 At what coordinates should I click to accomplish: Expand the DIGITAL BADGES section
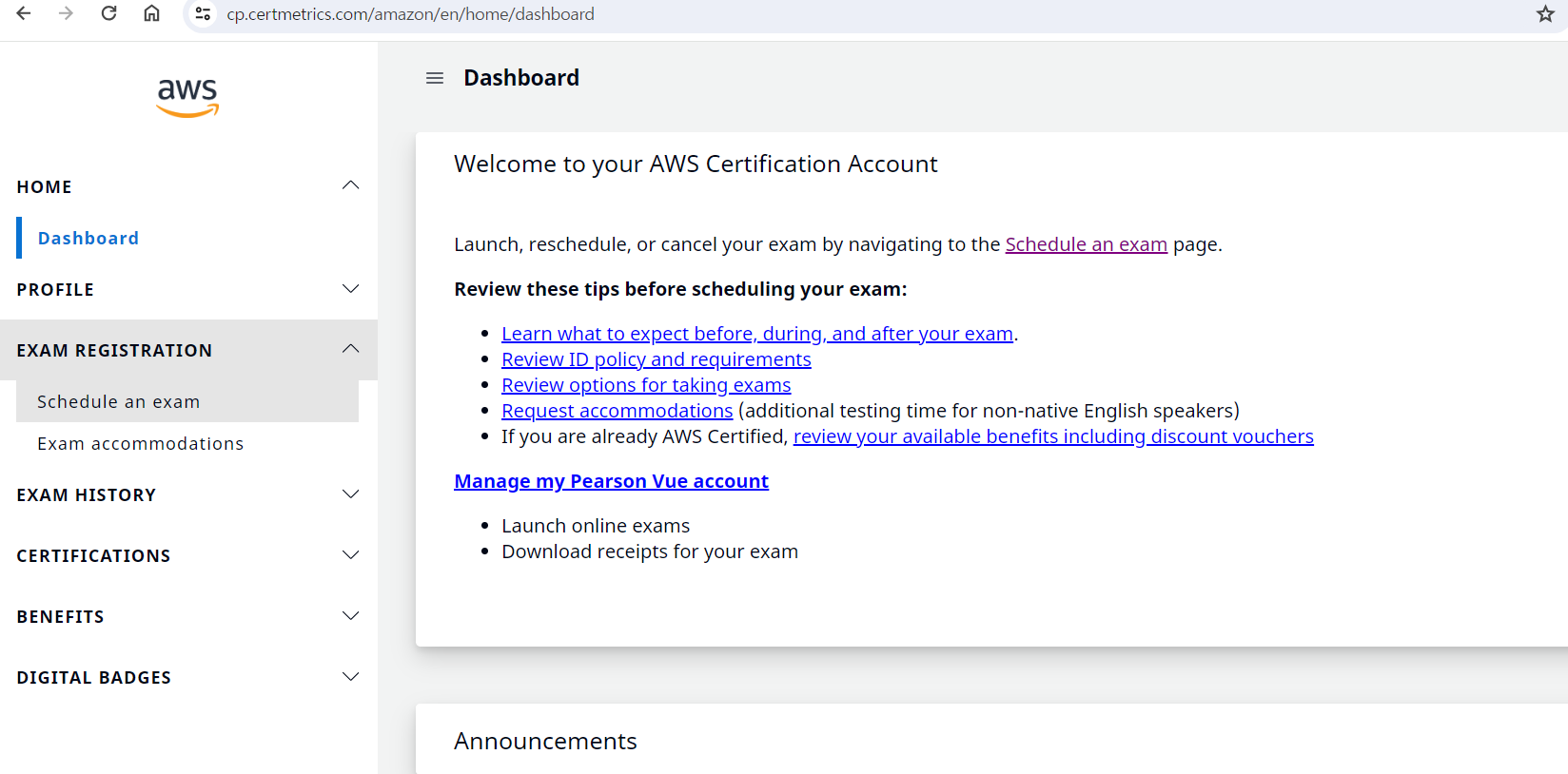350,677
